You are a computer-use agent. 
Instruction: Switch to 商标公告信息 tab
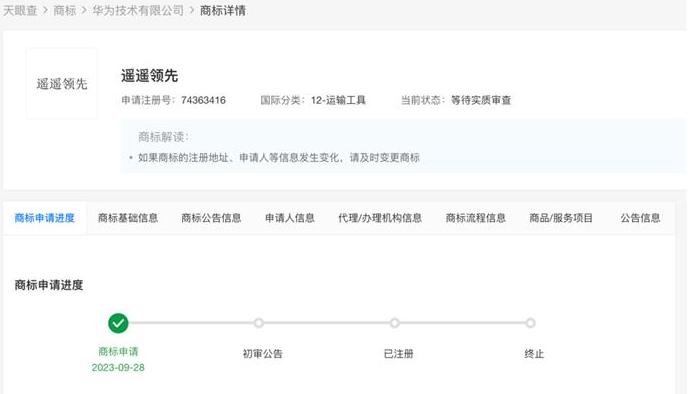pos(211,218)
